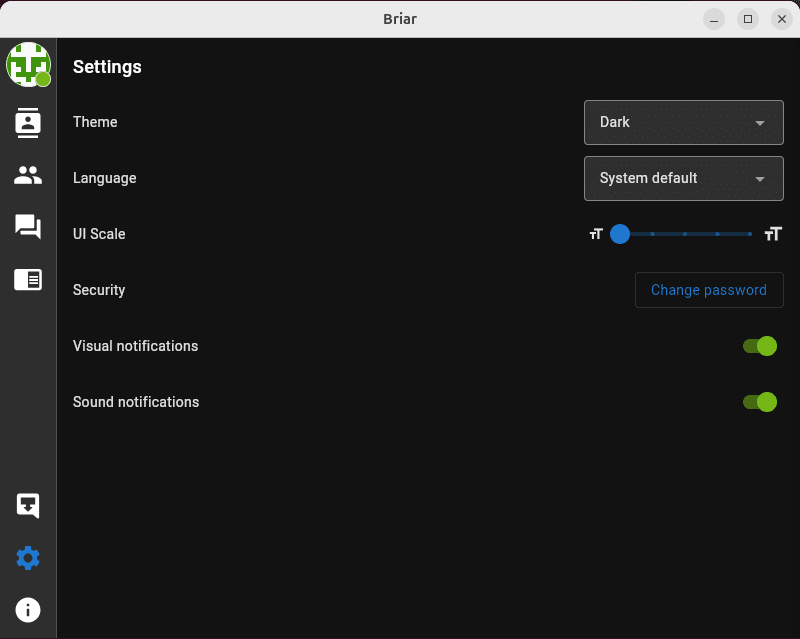Click the Change password button
800x639 pixels.
tap(709, 290)
